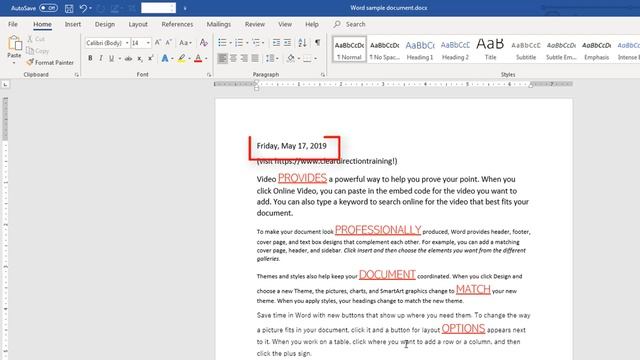Click the Increase Indent icon
The height and width of the screenshot is (360, 640).
pyautogui.click(x=287, y=42)
